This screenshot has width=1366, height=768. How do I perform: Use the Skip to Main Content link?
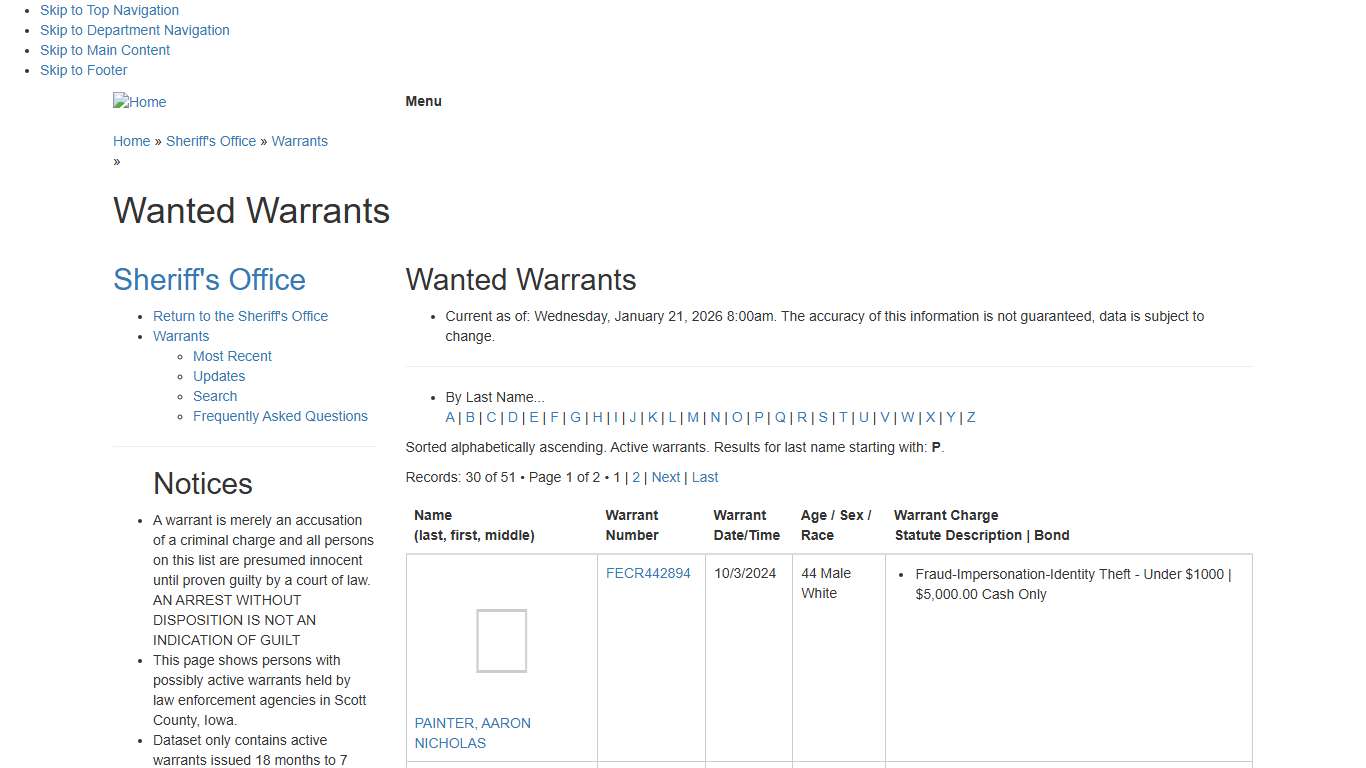[x=104, y=50]
